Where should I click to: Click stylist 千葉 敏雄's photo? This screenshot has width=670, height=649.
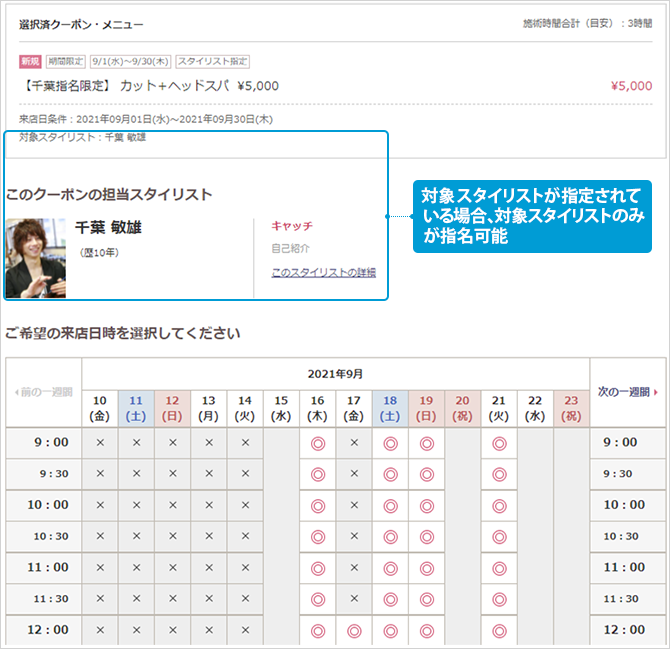coord(36,258)
